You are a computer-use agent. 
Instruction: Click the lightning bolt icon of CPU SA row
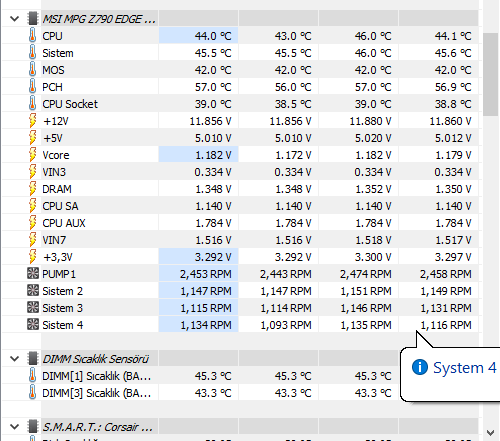click(33, 206)
